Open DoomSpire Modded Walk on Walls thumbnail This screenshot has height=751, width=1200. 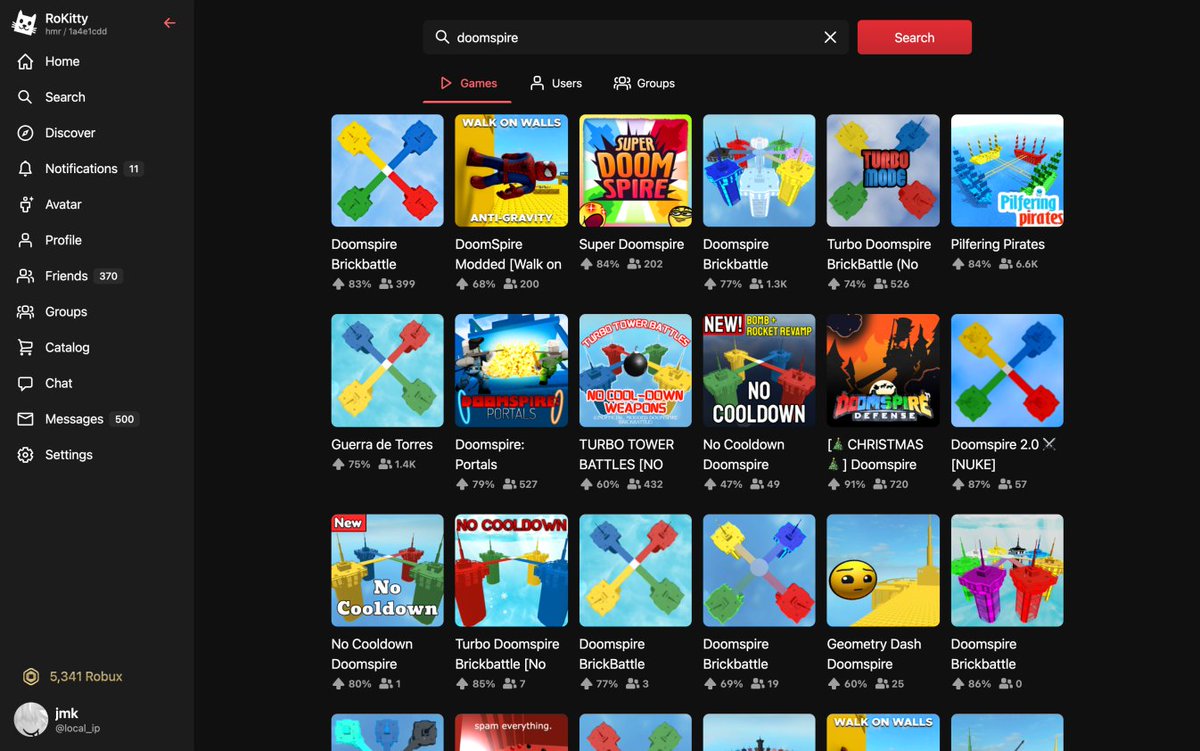coord(511,171)
